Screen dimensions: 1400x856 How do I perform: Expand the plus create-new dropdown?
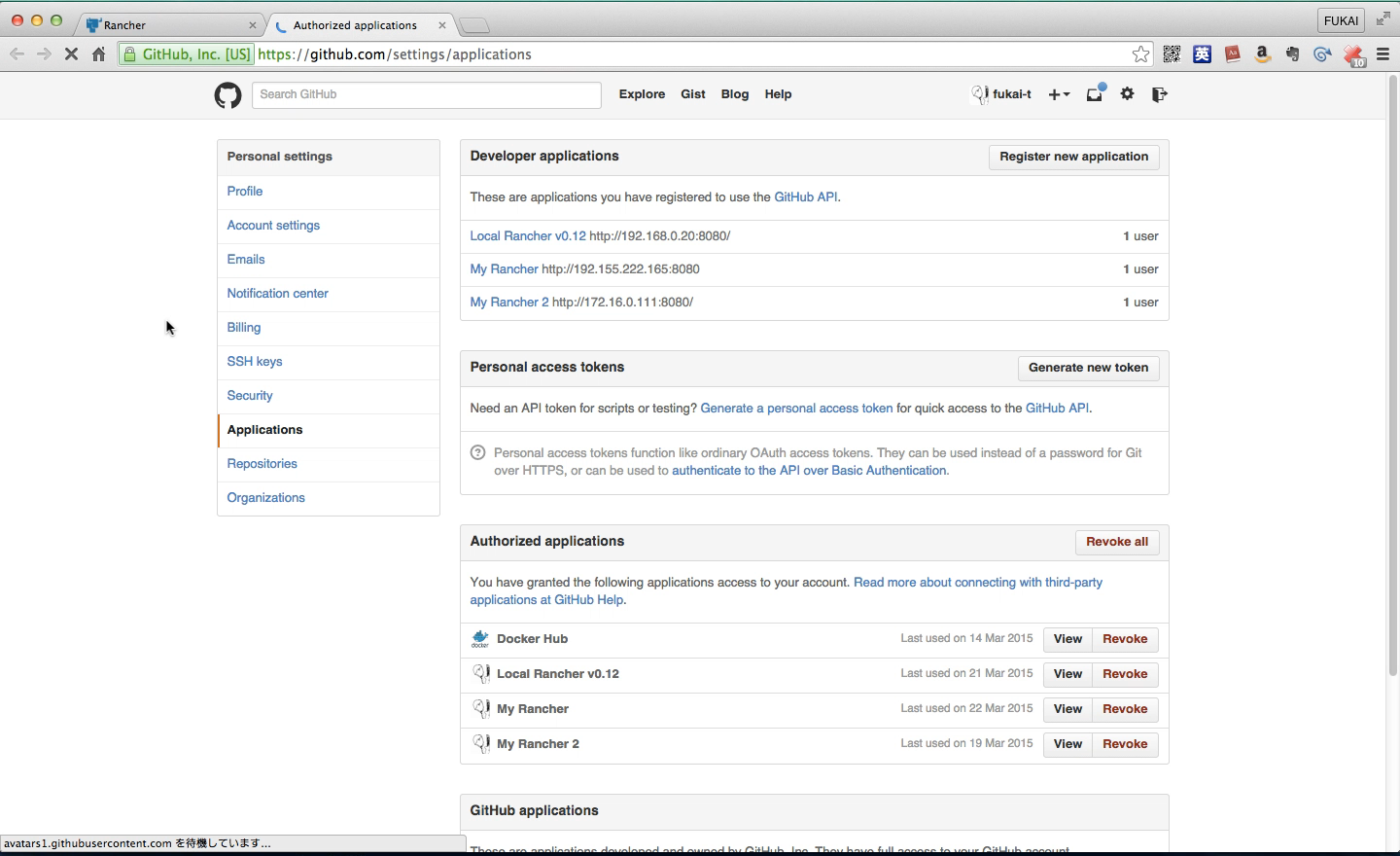coord(1059,94)
